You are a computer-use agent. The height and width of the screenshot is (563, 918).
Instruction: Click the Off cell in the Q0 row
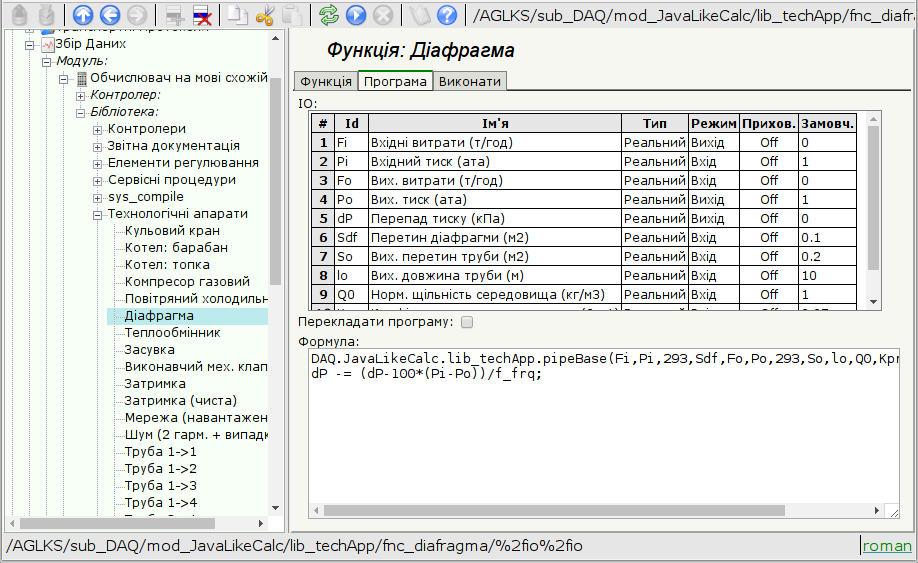[x=769, y=294]
